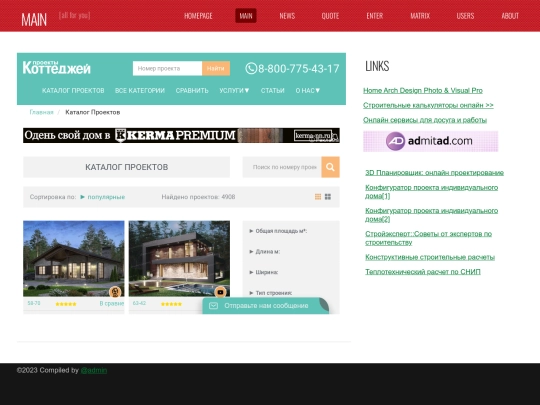Click the Отправьте нам сообщение button
Image resolution: width=540 pixels, height=405 pixels.
point(266,306)
